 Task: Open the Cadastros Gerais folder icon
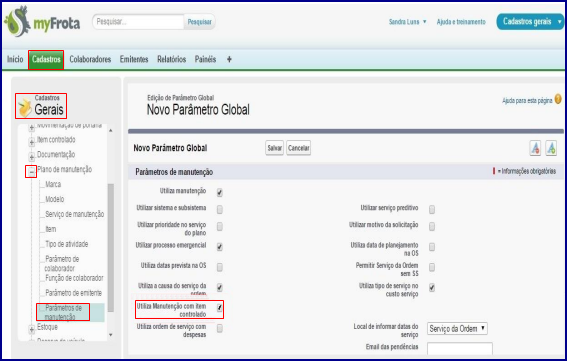[25, 109]
